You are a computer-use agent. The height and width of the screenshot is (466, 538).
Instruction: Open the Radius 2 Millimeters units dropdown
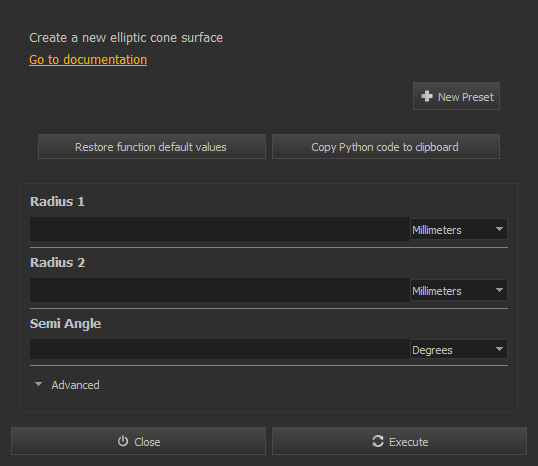click(459, 290)
